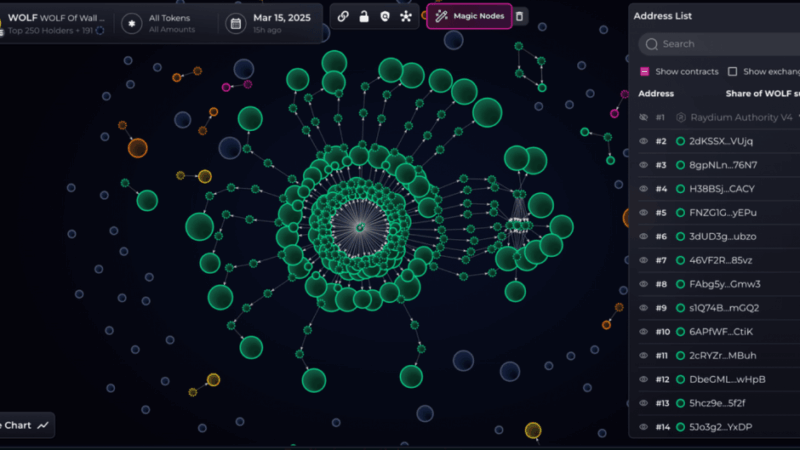The image size is (800, 450).
Task: Click the green circle icon for 5hcz9e...5f2f
Action: pos(680,403)
